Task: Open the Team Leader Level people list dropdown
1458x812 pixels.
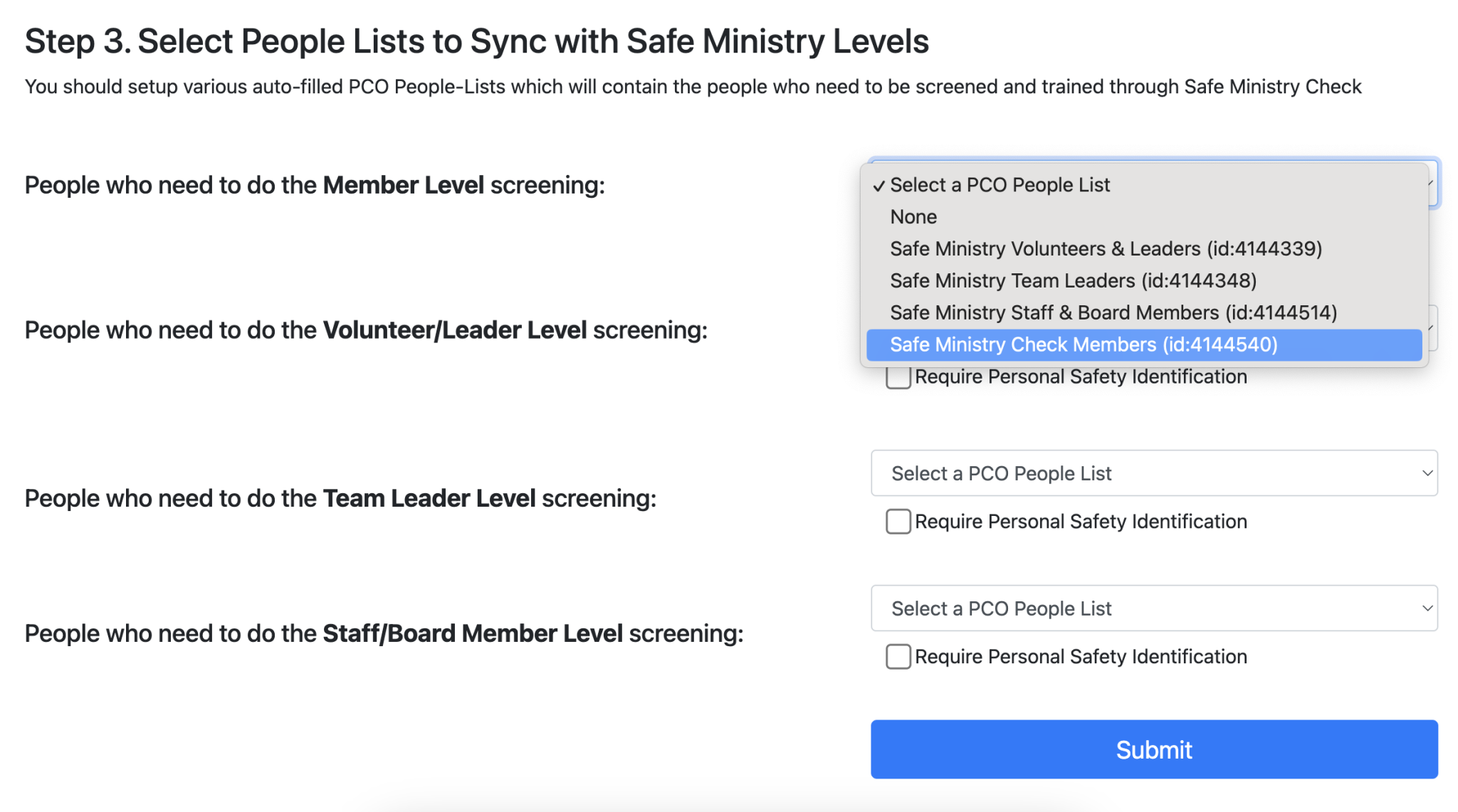Action: click(x=1153, y=473)
